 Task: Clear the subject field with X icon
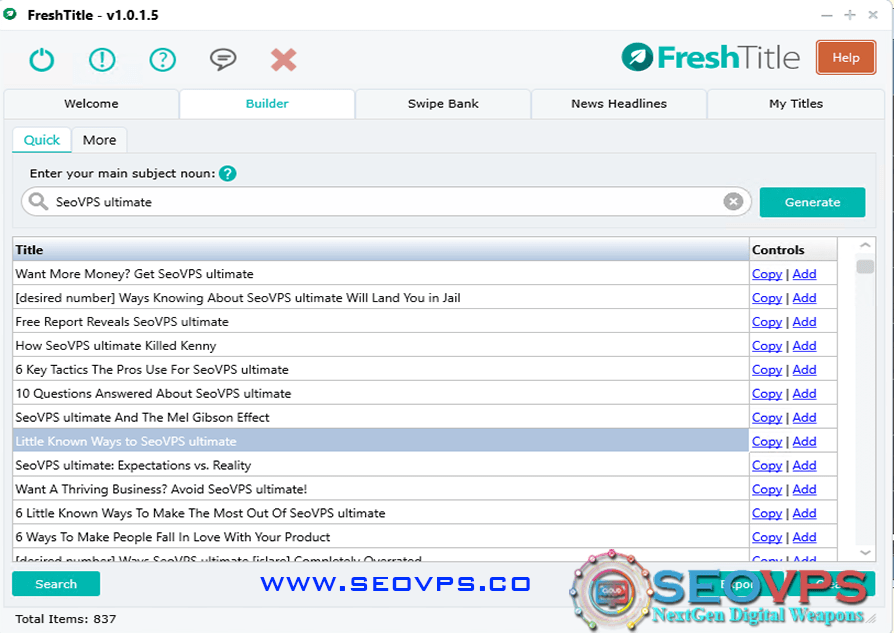pos(733,201)
